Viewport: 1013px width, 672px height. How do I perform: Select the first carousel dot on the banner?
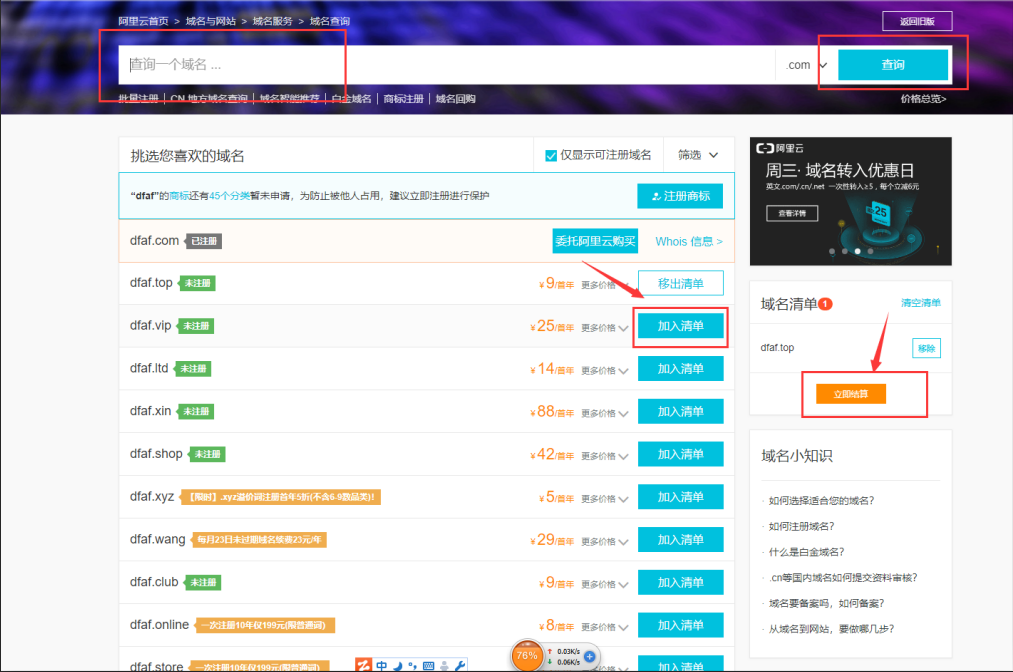pos(831,251)
